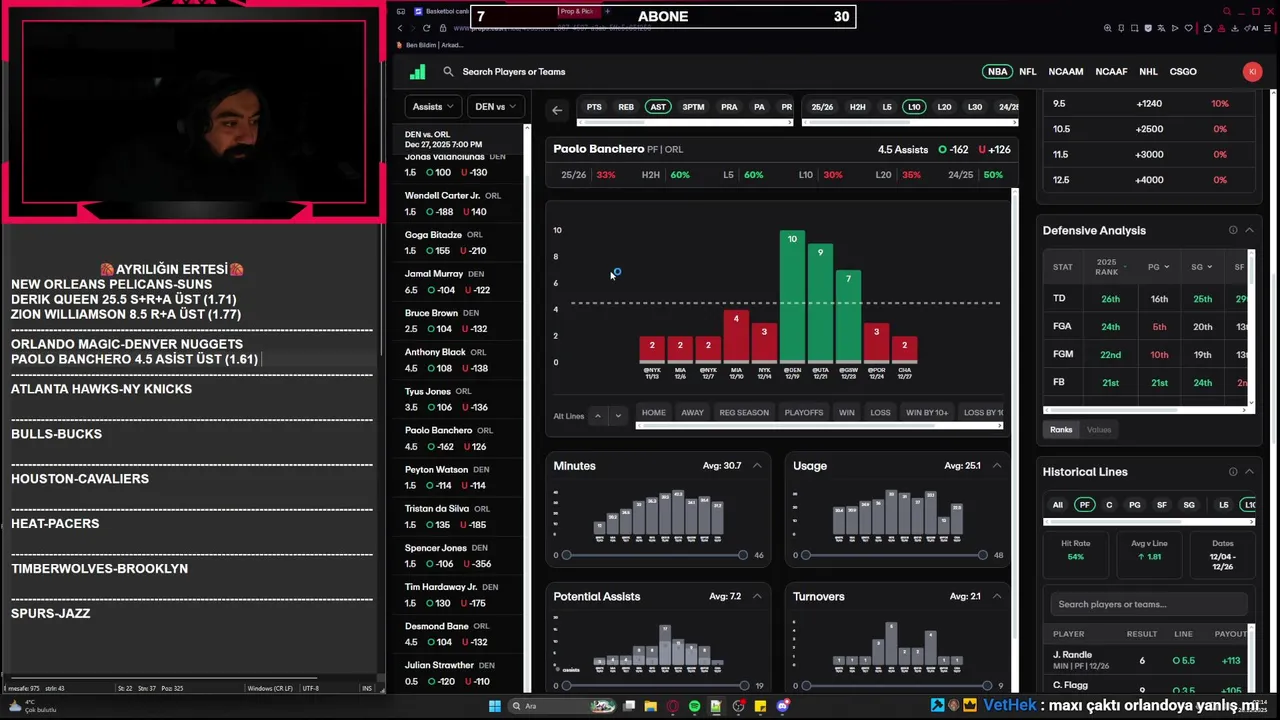Image resolution: width=1280 pixels, height=720 pixels.
Task: Click the info icon in Historical Lines
Action: coord(1232,472)
